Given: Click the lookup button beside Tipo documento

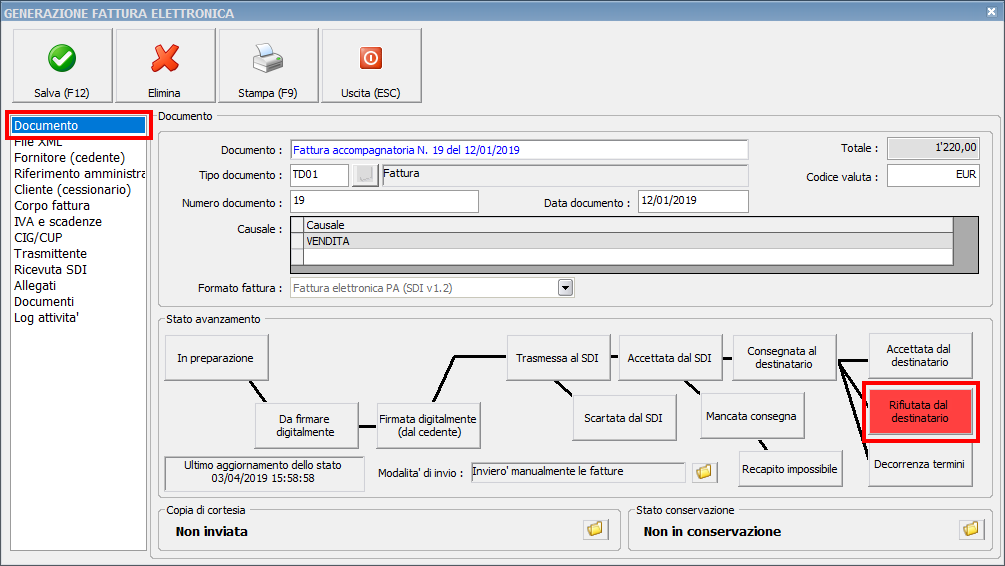Looking at the screenshot, I should click(x=366, y=175).
